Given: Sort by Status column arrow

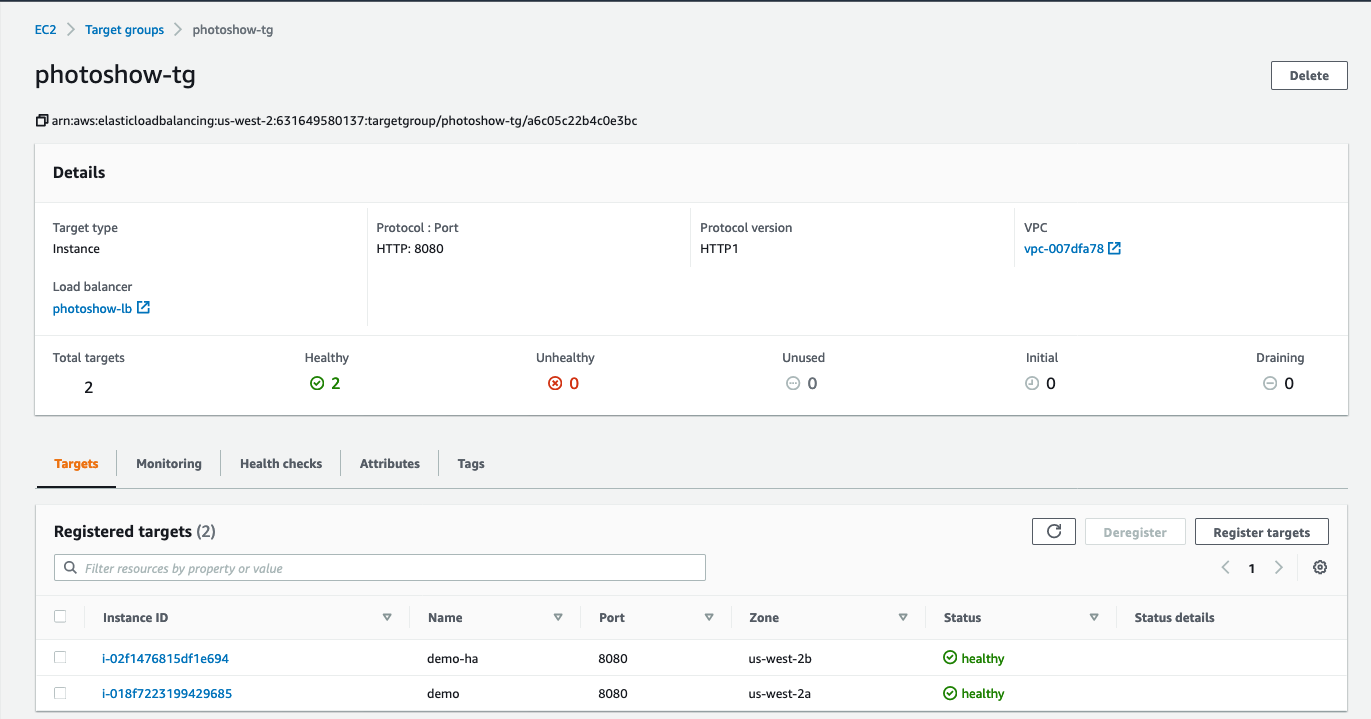Looking at the screenshot, I should [1094, 618].
